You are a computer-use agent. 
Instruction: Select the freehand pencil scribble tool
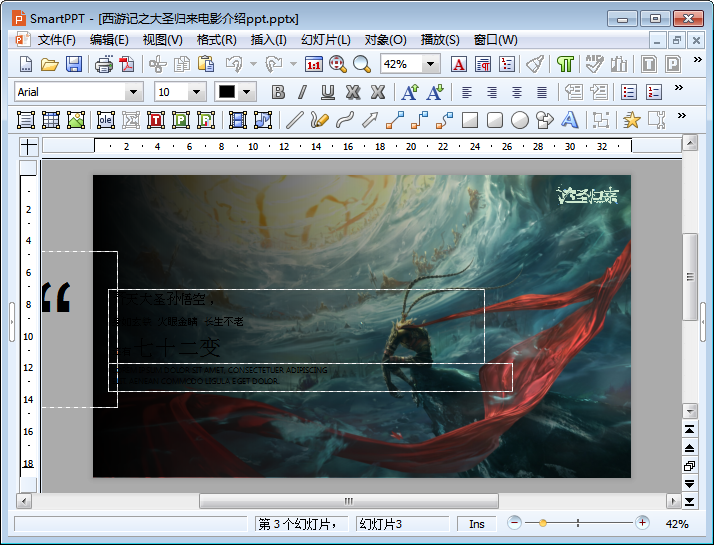[x=320, y=120]
